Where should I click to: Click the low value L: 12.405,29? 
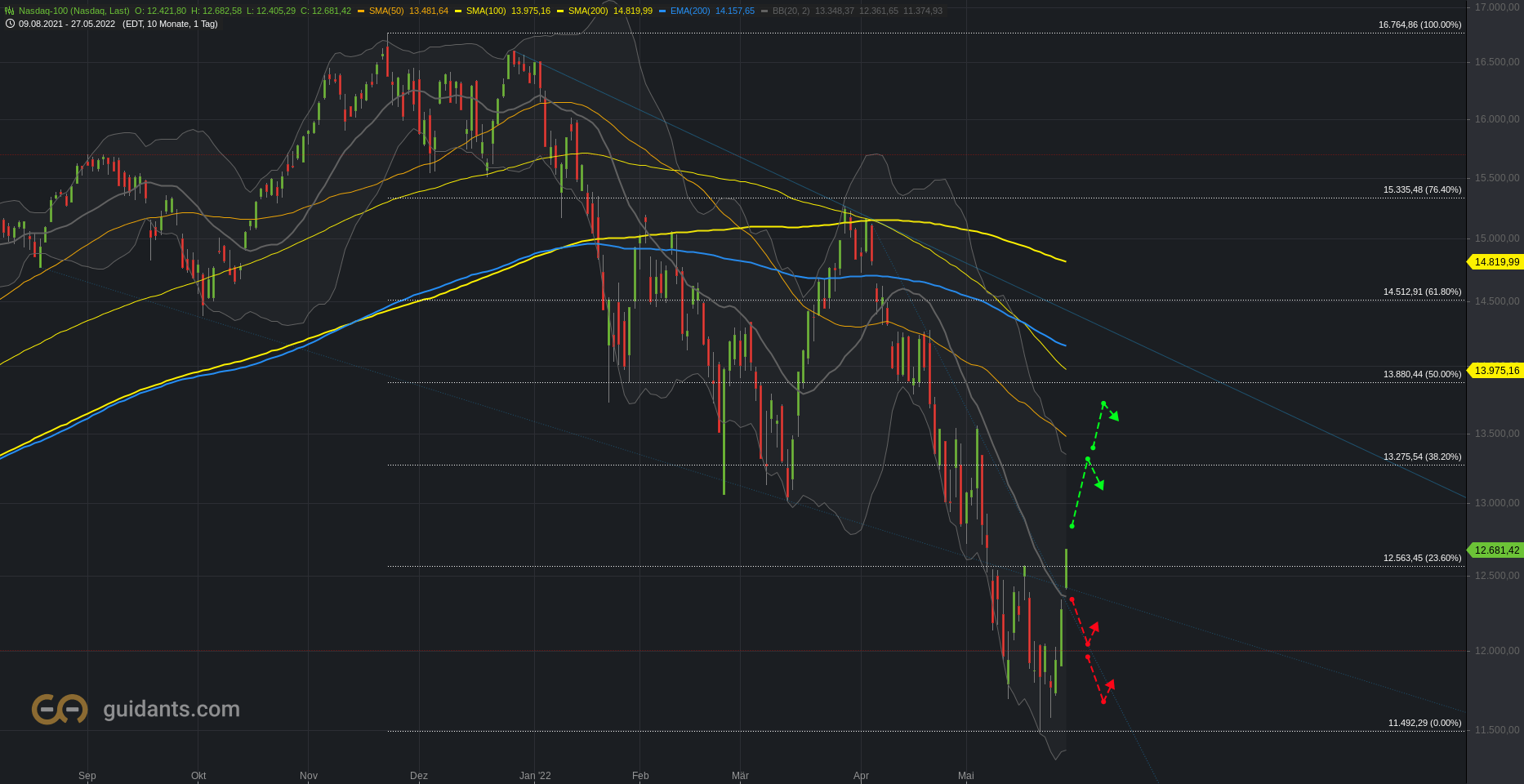(271, 11)
